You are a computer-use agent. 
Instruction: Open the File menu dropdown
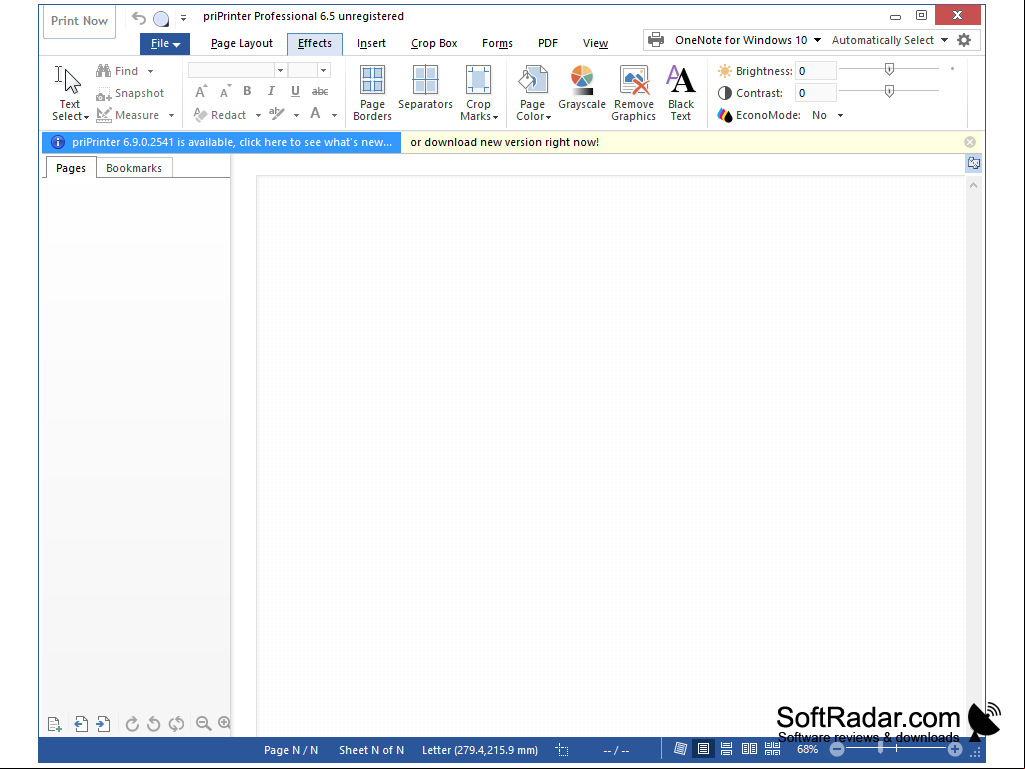(x=165, y=44)
